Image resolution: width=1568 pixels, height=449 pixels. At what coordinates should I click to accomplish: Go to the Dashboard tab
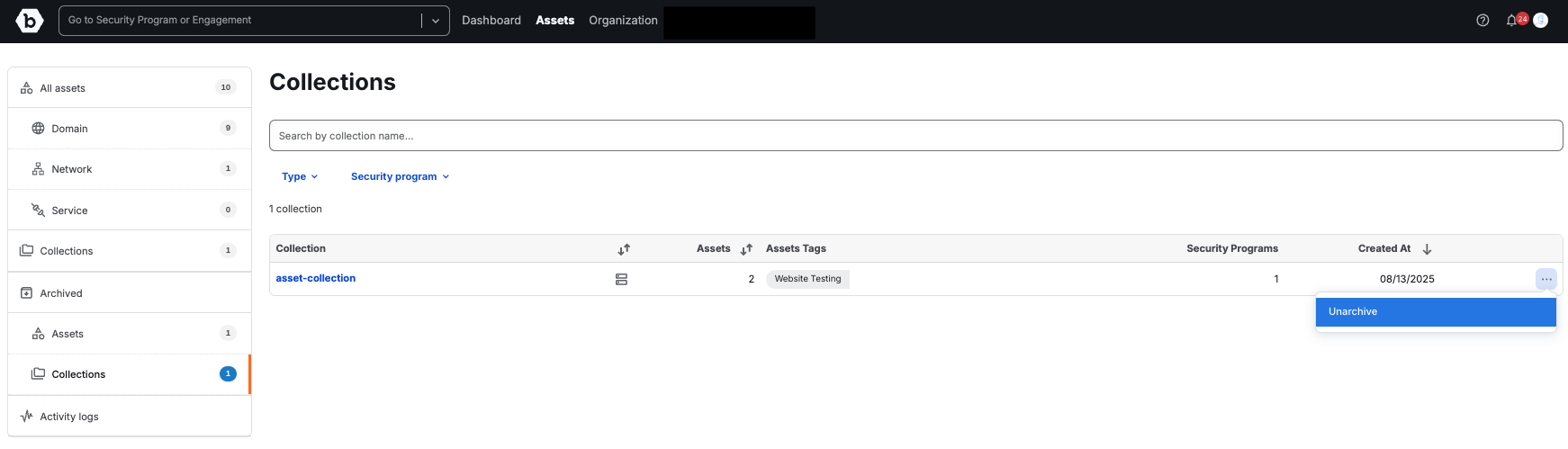(491, 20)
